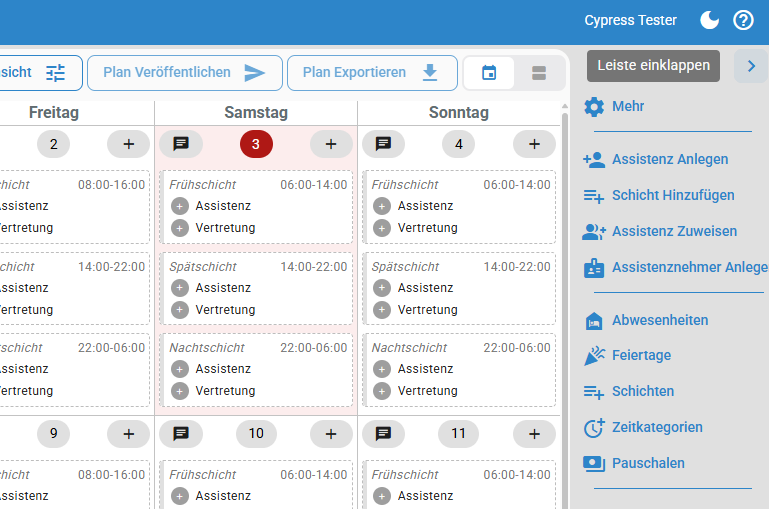Screen dimensions: 769x509
Task: Click the Sonntag column header
Action: pyautogui.click(x=459, y=112)
